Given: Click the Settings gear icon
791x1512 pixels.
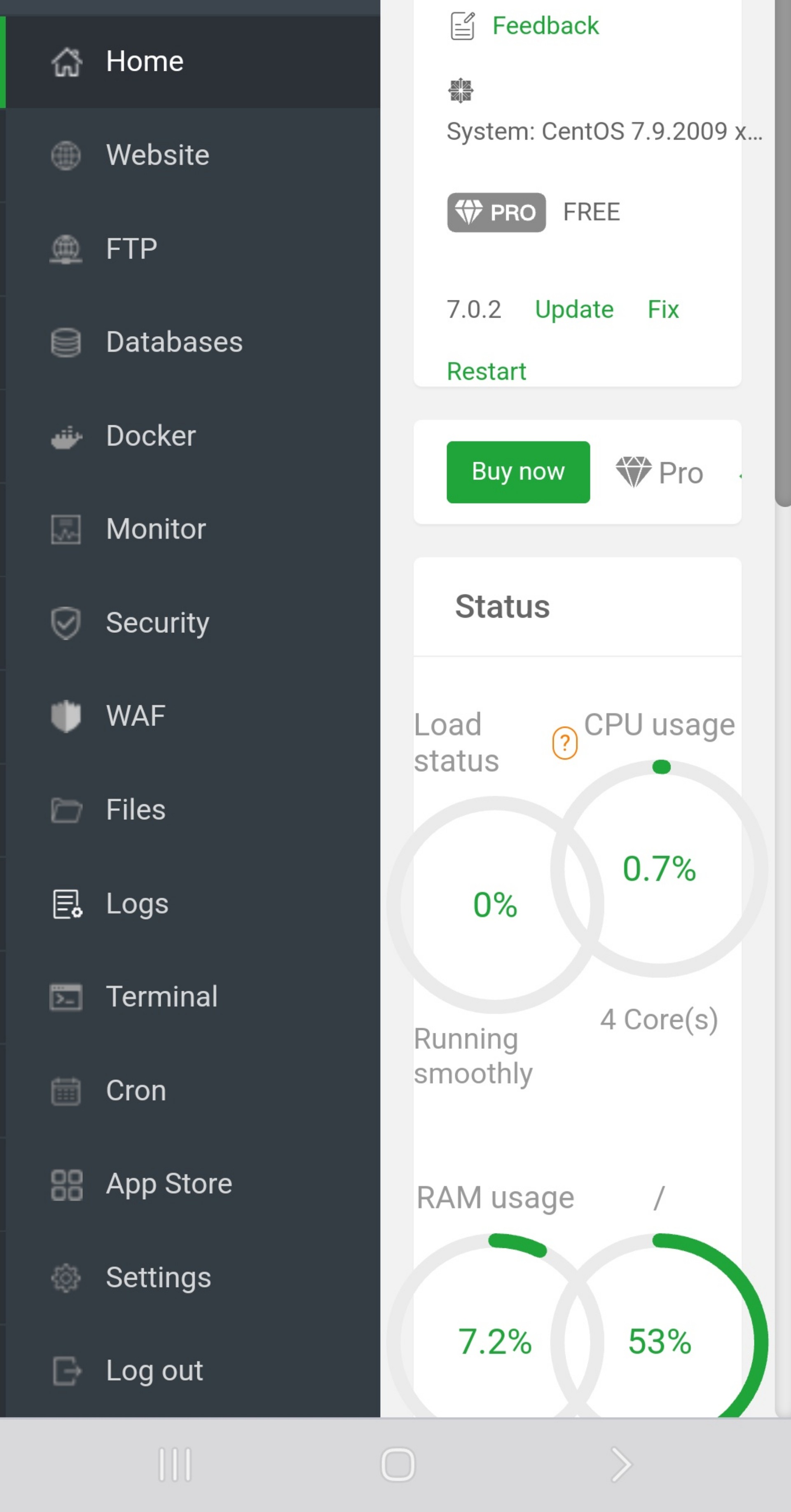Looking at the screenshot, I should [x=66, y=1278].
